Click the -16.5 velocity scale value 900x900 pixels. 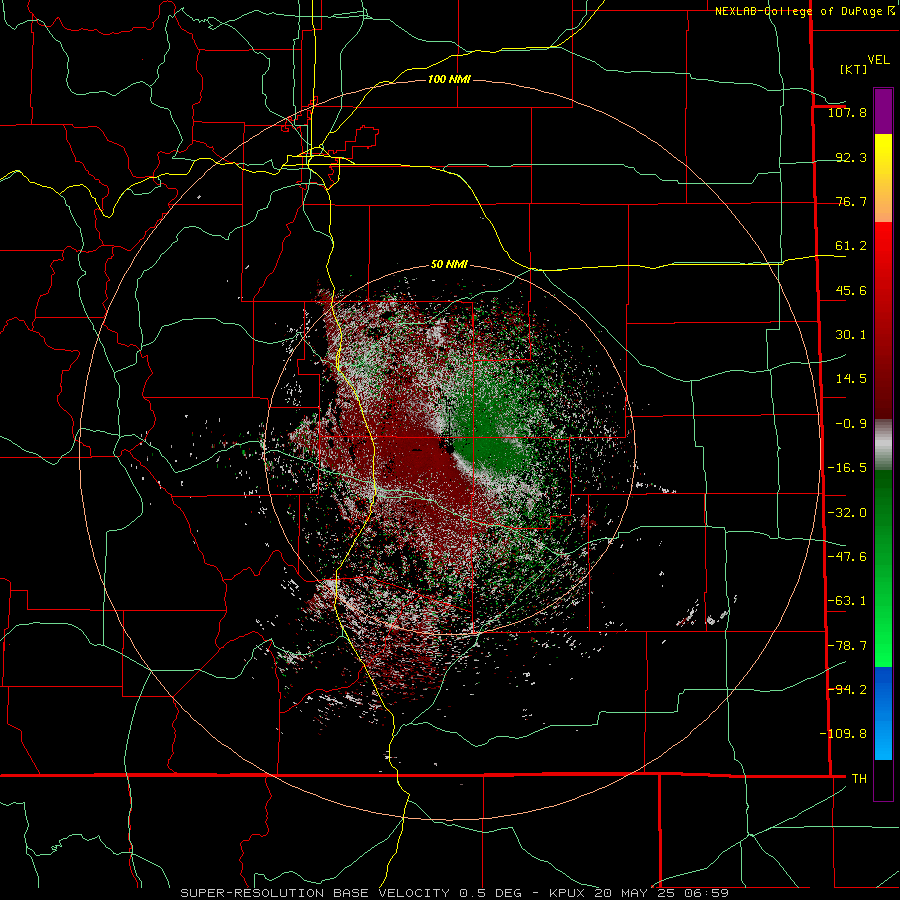click(x=847, y=468)
